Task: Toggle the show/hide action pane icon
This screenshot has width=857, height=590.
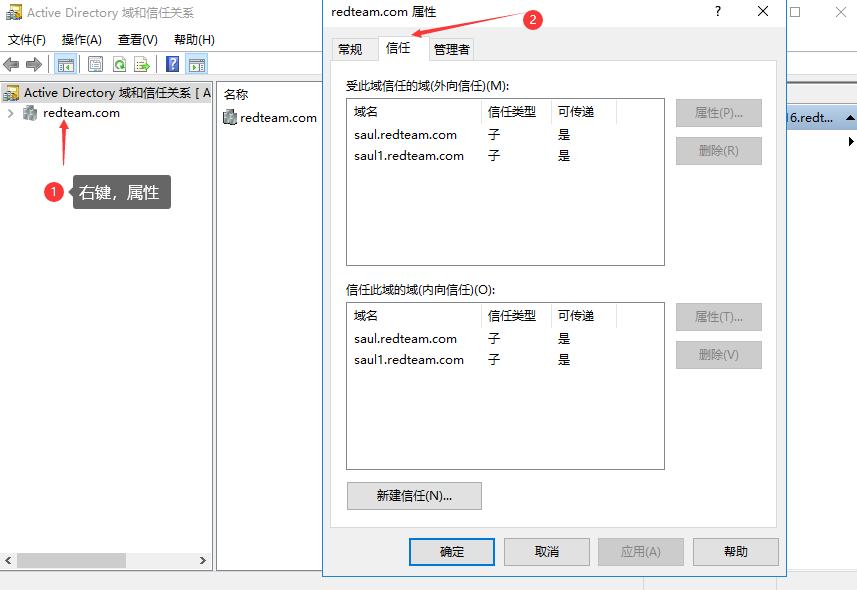Action: tap(197, 65)
